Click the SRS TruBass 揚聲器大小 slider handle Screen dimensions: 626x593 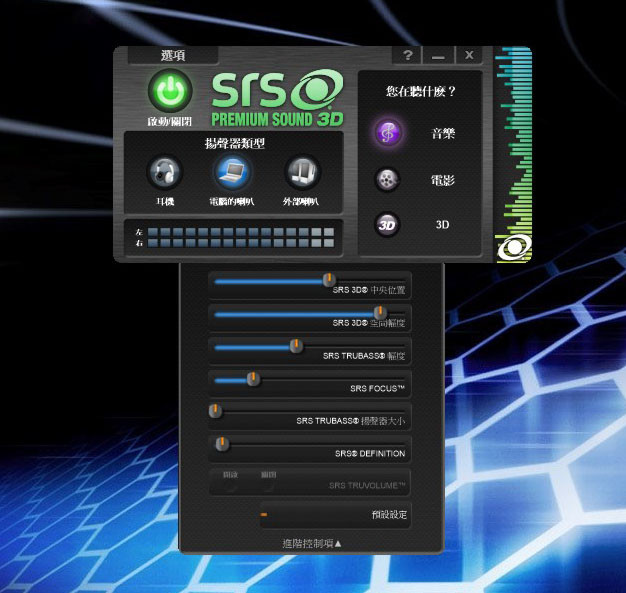click(x=214, y=411)
